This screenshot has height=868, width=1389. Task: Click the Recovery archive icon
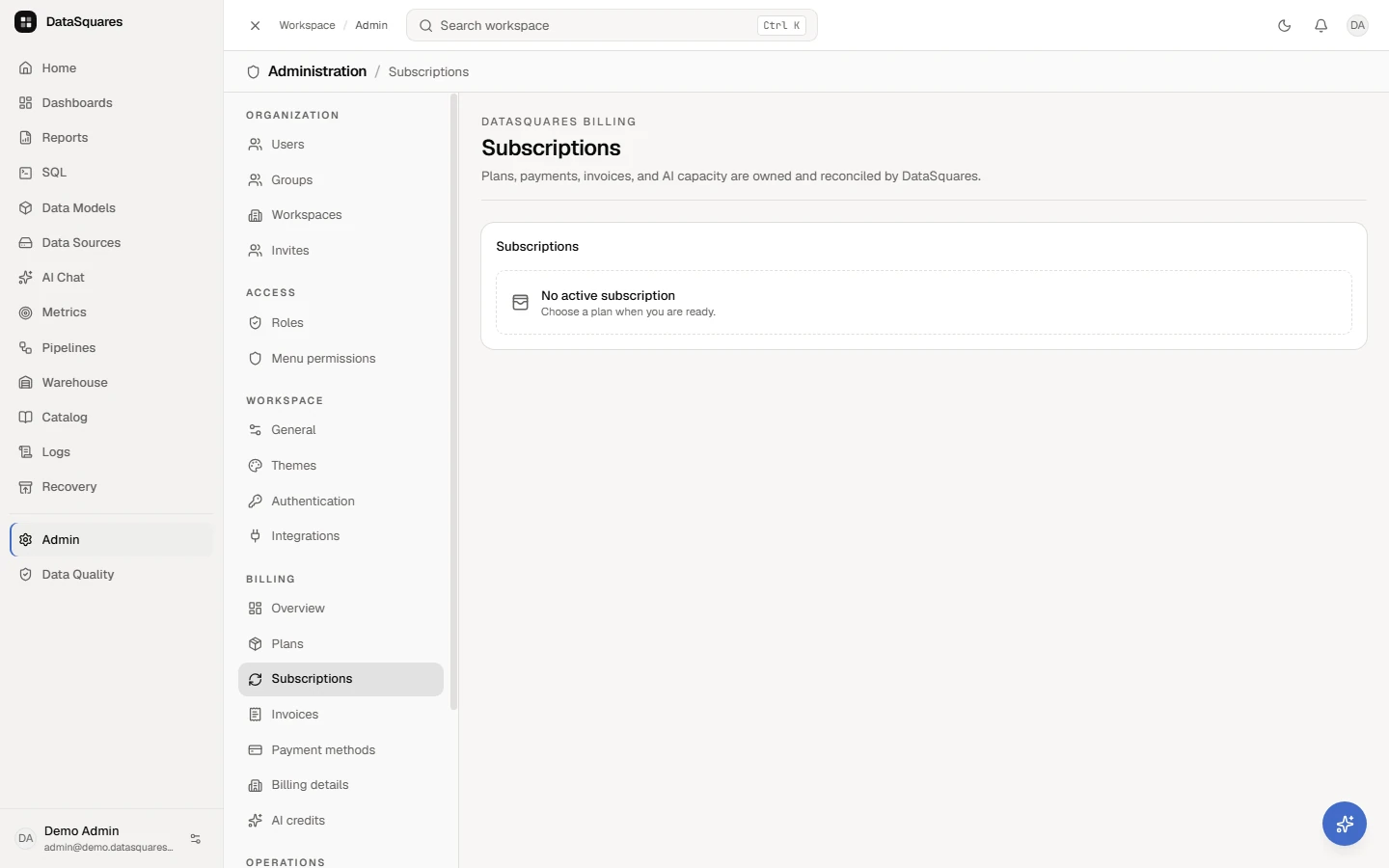point(26,487)
